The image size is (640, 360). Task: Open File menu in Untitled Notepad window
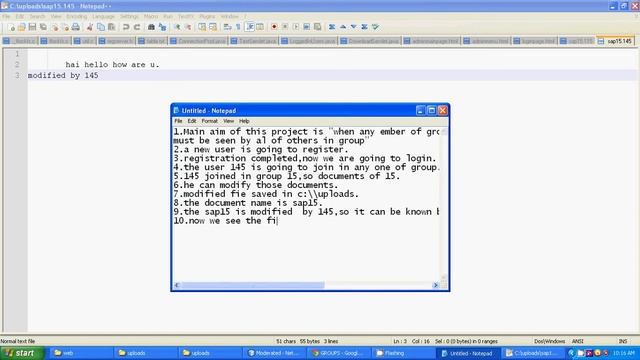pyautogui.click(x=178, y=121)
